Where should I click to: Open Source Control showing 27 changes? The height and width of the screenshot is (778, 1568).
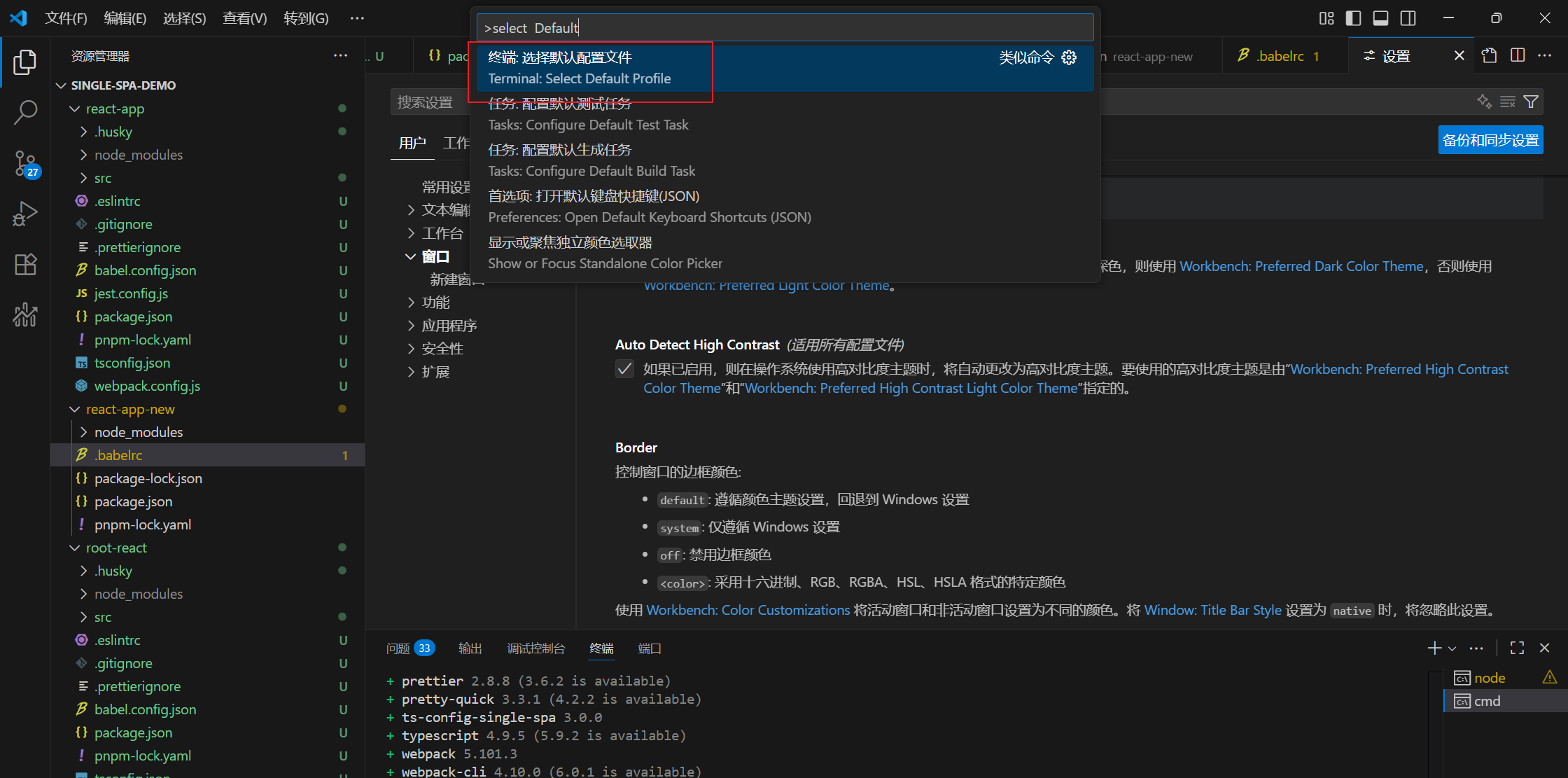(25, 162)
